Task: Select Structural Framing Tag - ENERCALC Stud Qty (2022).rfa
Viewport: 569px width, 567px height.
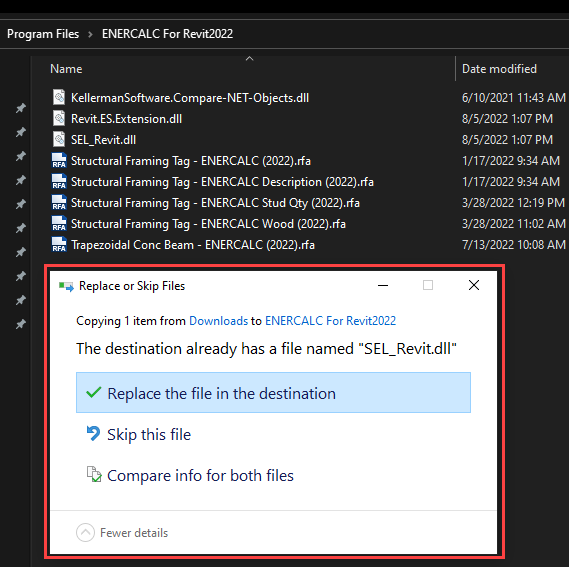Action: click(215, 203)
